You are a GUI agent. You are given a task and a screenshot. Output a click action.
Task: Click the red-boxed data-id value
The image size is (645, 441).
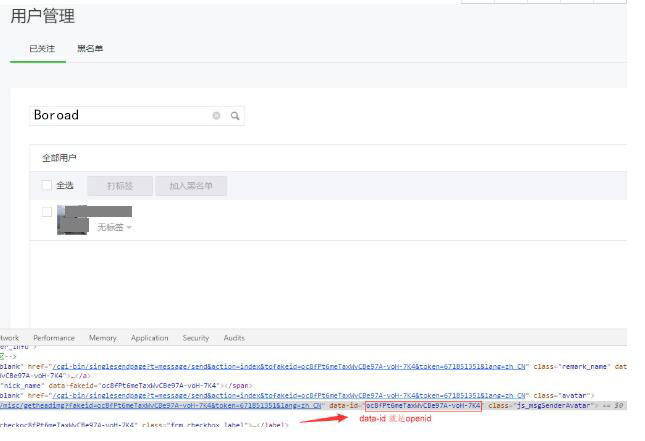click(x=423, y=406)
